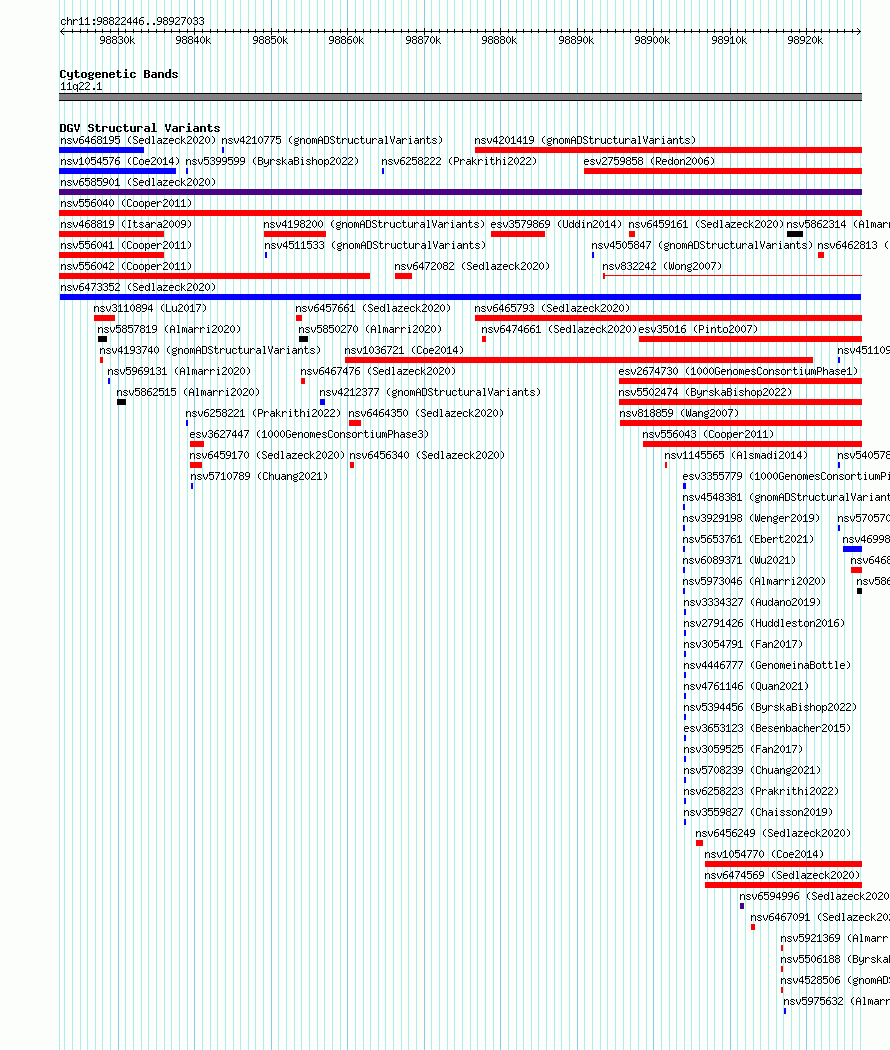
Task: Select the purple nsv6585901 variant bar
Action: pyautogui.click(x=460, y=192)
